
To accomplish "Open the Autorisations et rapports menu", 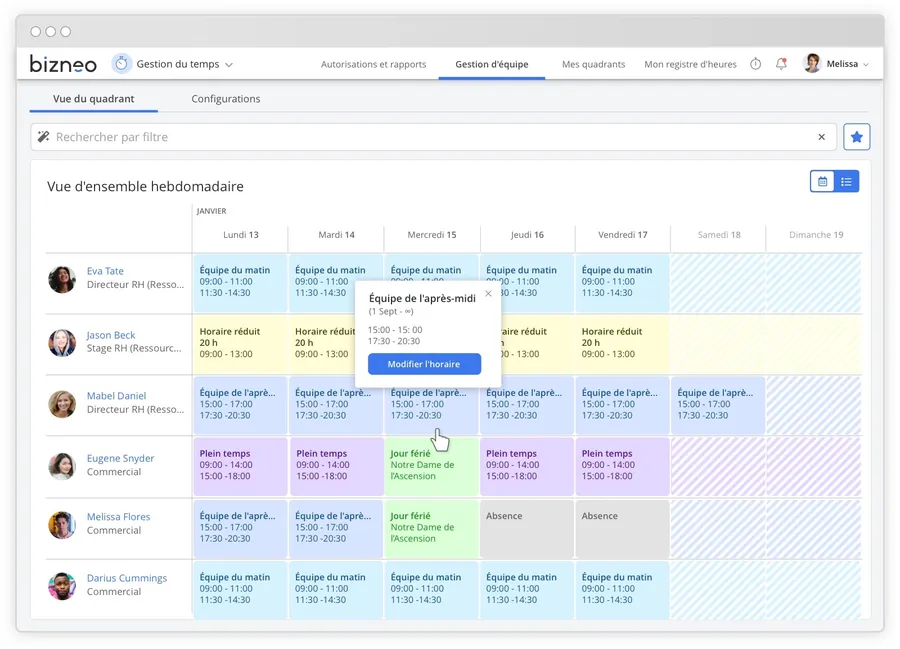I will 373,64.
